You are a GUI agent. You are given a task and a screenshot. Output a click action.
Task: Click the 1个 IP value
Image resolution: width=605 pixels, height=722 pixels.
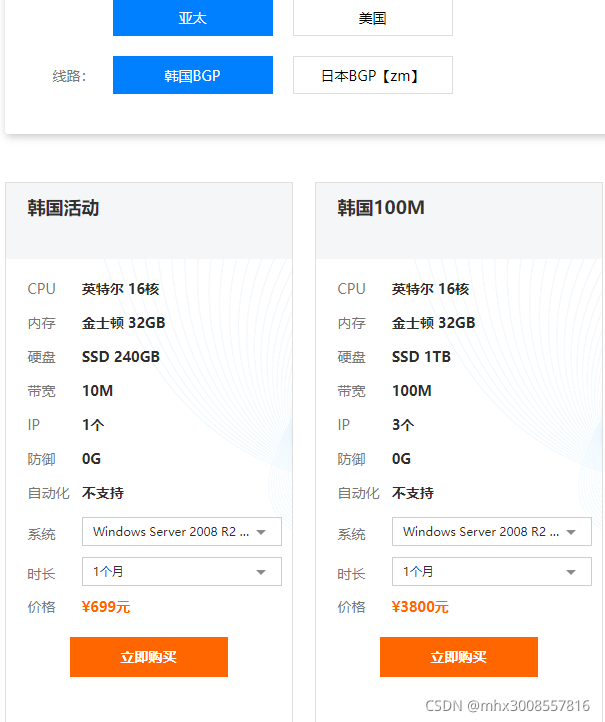pyautogui.click(x=93, y=425)
